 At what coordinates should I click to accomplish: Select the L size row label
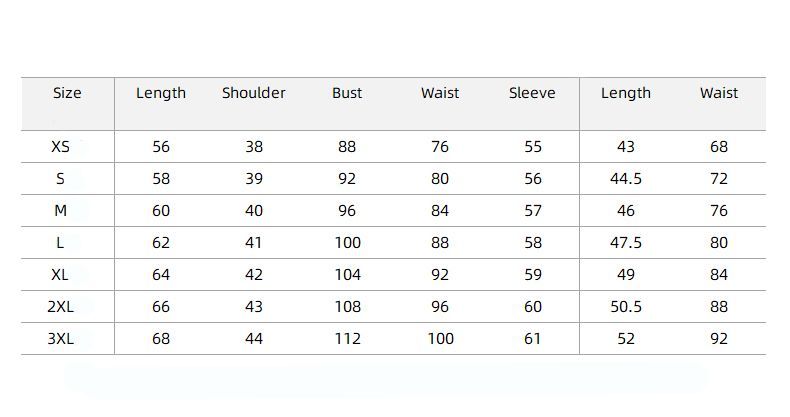tap(61, 243)
